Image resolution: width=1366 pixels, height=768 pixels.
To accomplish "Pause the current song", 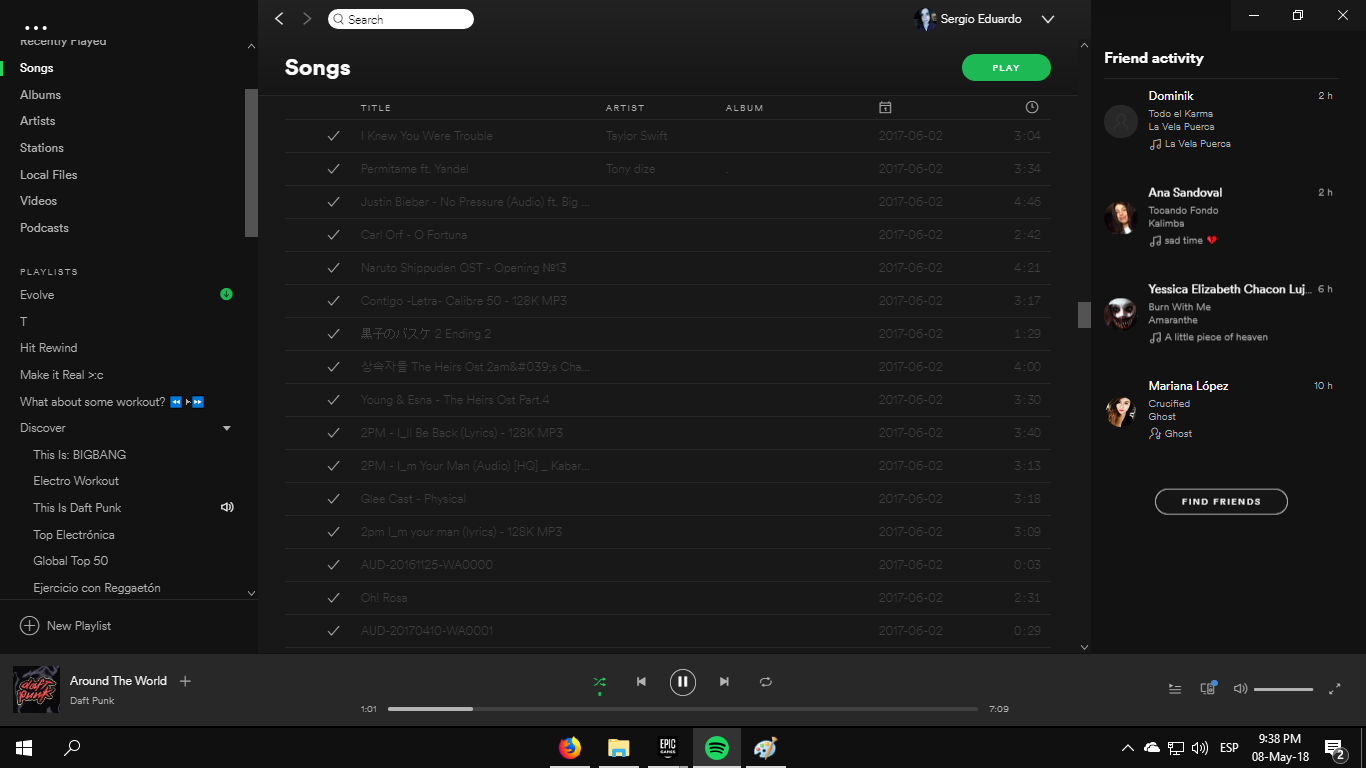I will point(682,682).
